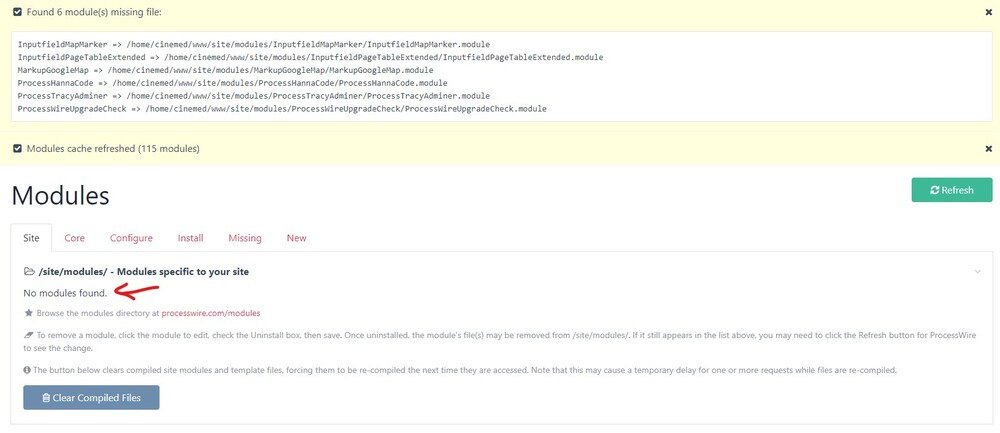Open the Configure tab
This screenshot has height=433, width=1000.
coord(131,238)
